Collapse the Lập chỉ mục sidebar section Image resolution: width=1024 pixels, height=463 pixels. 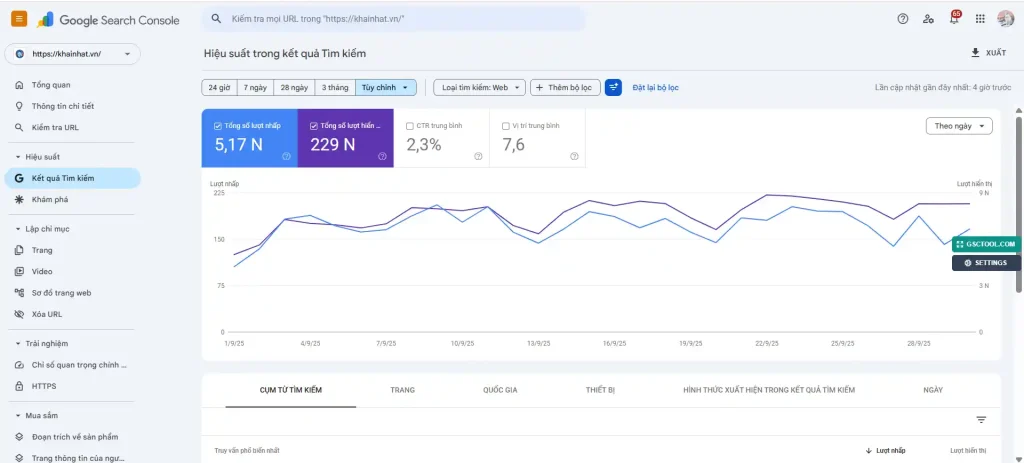pos(18,229)
